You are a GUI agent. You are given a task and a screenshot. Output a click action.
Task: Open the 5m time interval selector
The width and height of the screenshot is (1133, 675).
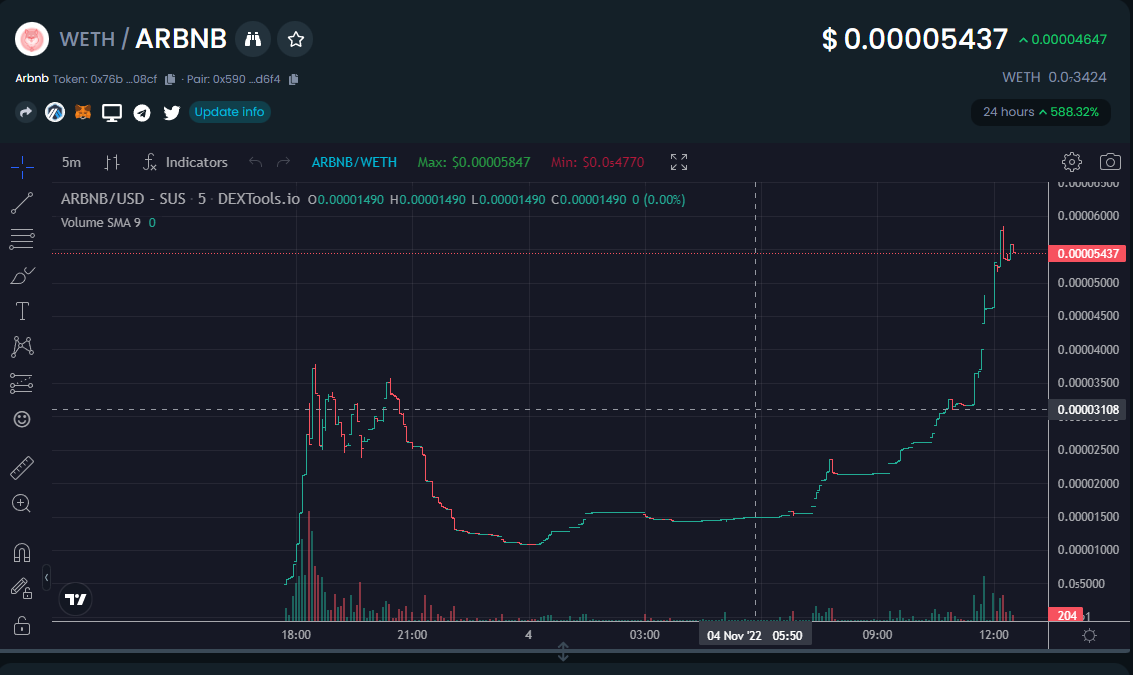click(x=71, y=163)
